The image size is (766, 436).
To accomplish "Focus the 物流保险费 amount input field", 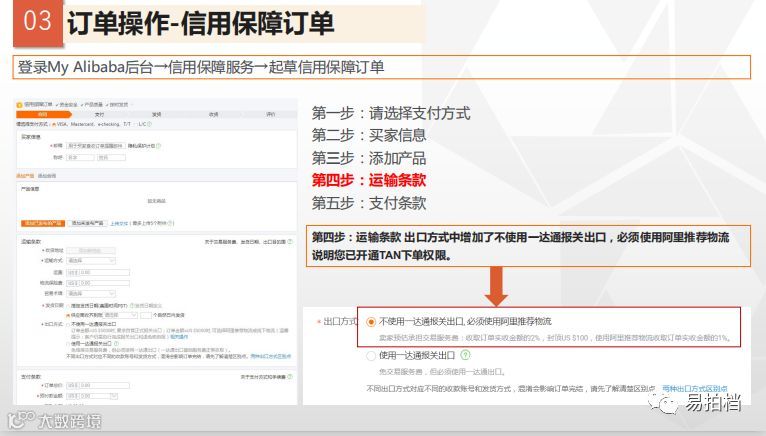I will point(98,283).
